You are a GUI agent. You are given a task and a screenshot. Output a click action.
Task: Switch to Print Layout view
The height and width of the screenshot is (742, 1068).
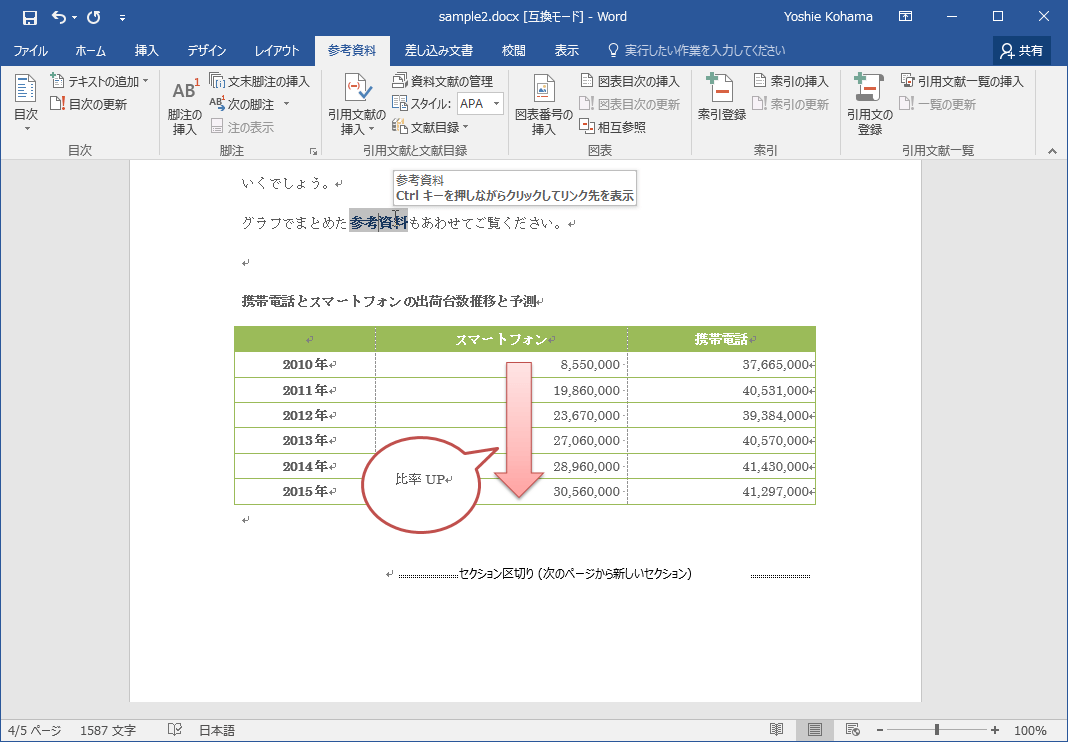pyautogui.click(x=815, y=730)
